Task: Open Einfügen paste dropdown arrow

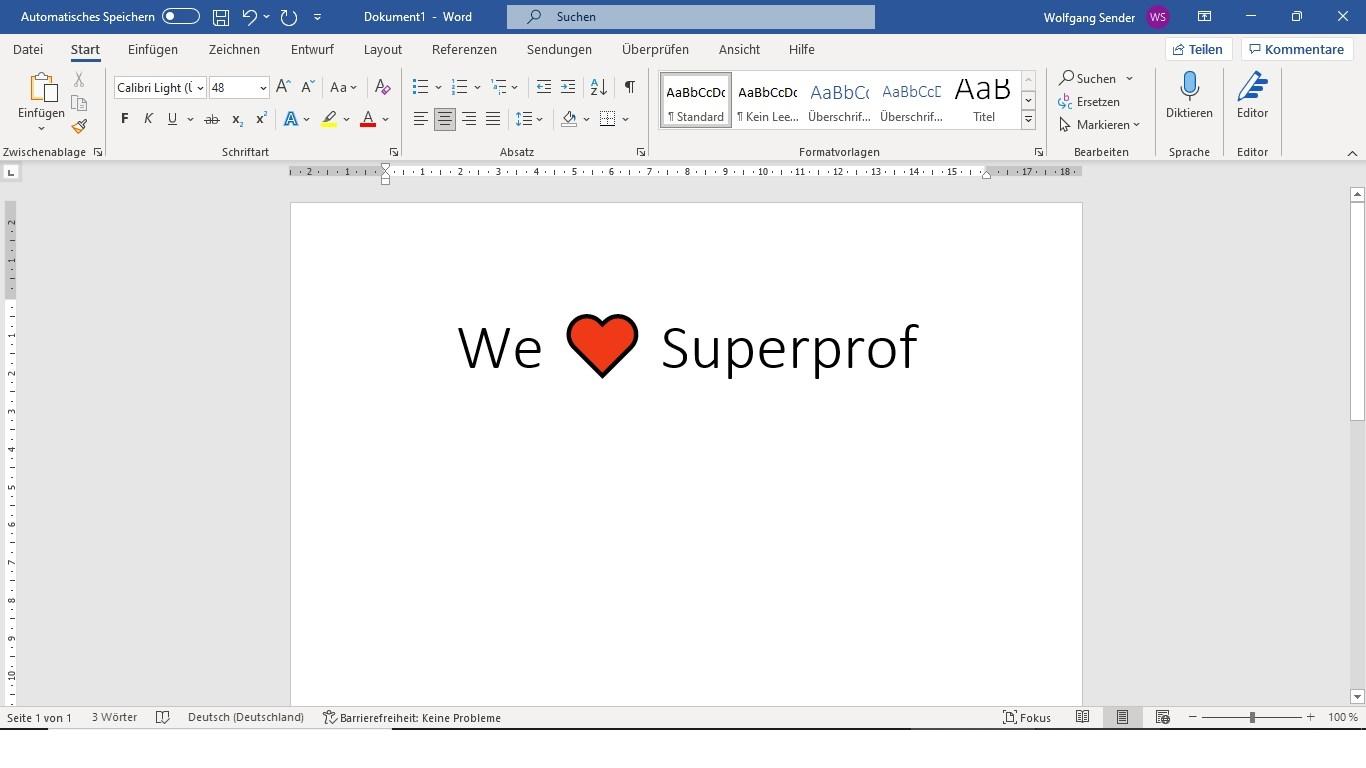Action: [x=41, y=128]
